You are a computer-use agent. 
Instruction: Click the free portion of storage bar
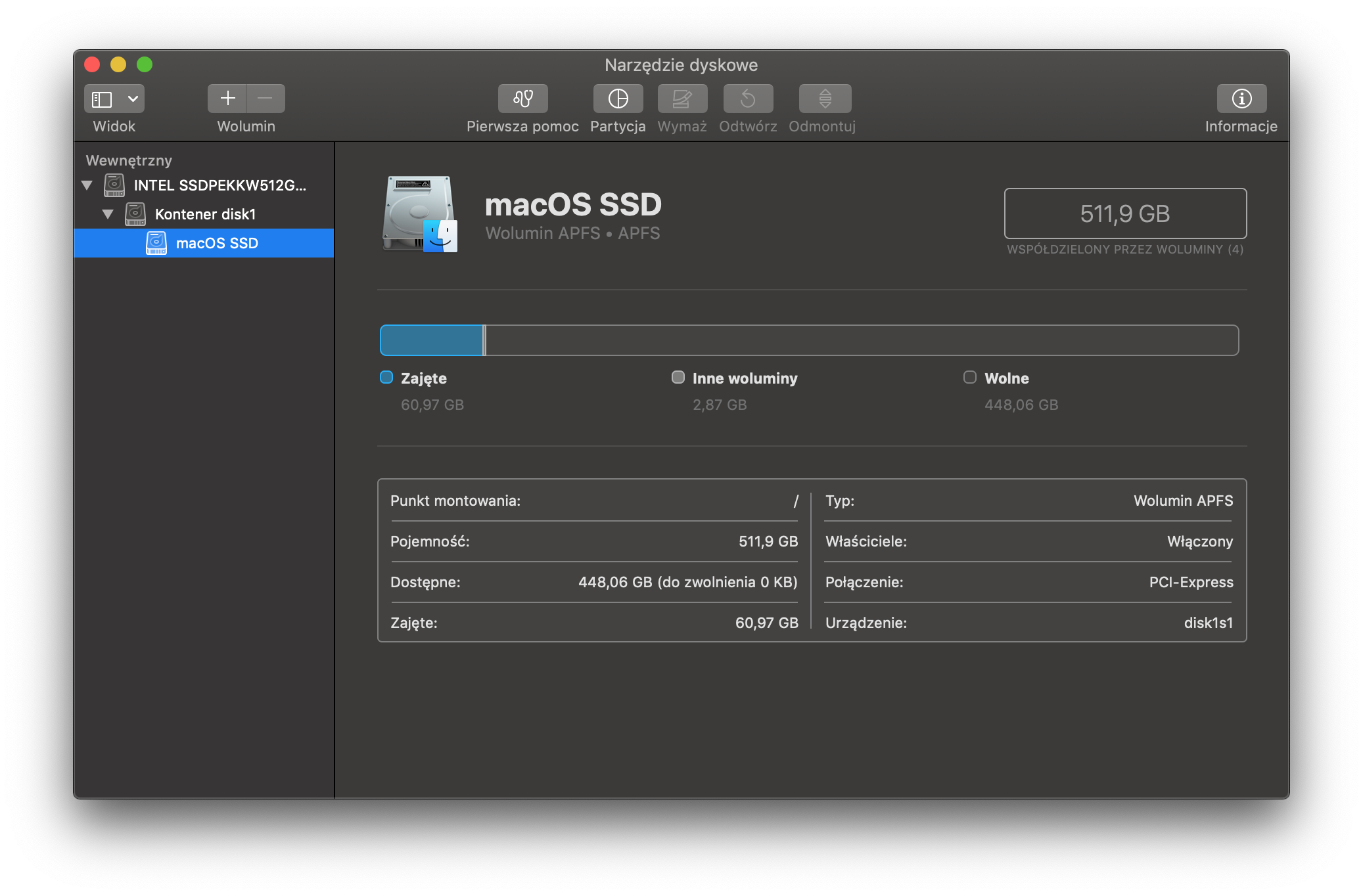point(862,340)
